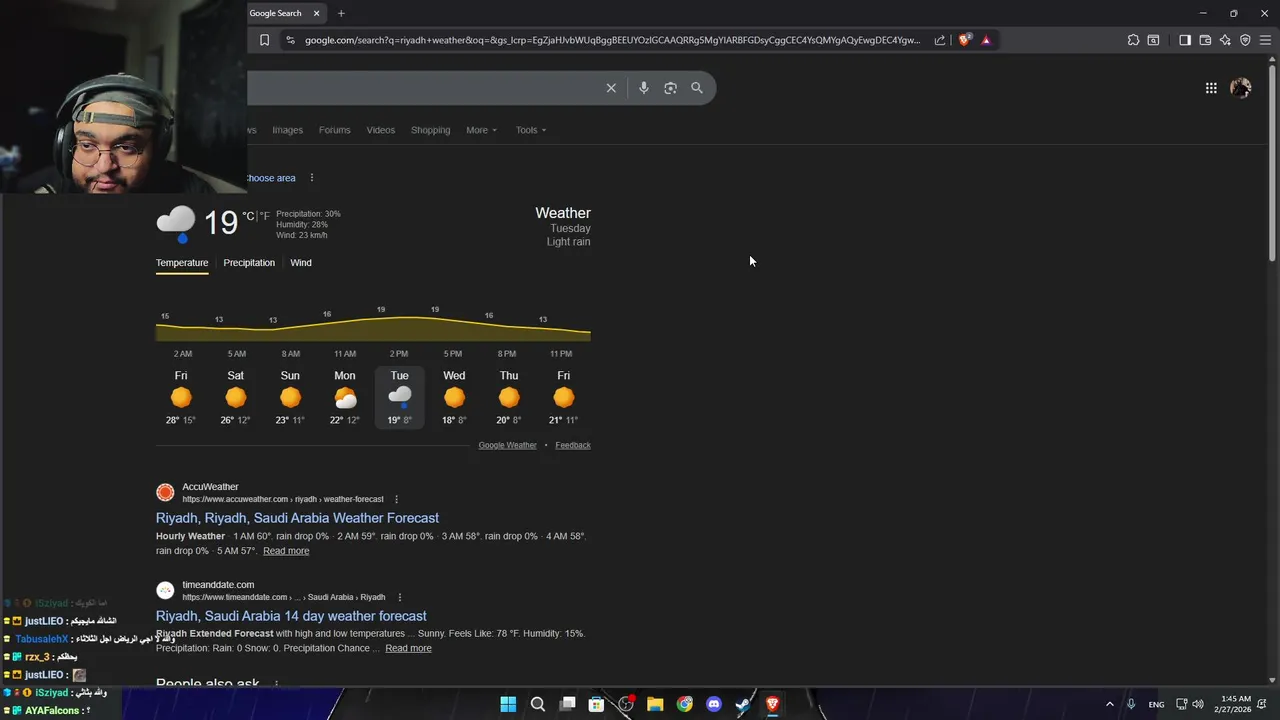Open a new browser tab
Viewport: 1280px width, 720px height.
coord(341,13)
